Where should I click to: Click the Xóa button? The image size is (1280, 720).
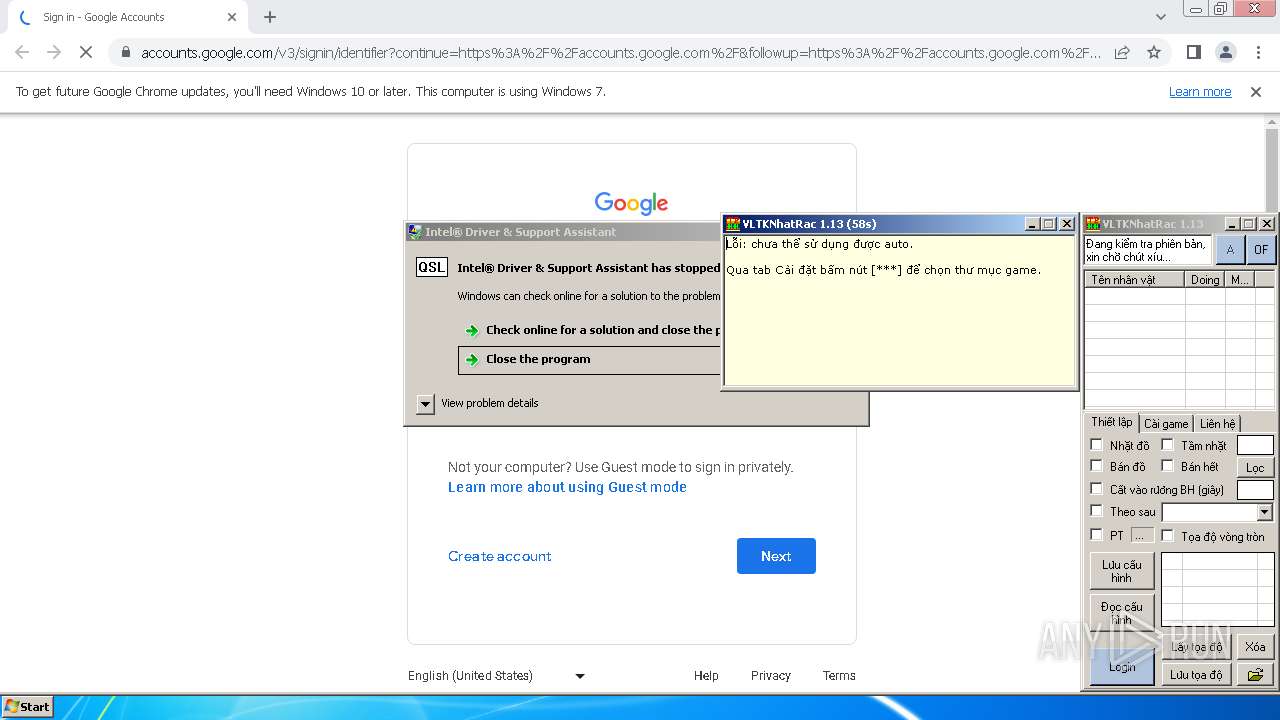tap(1255, 647)
